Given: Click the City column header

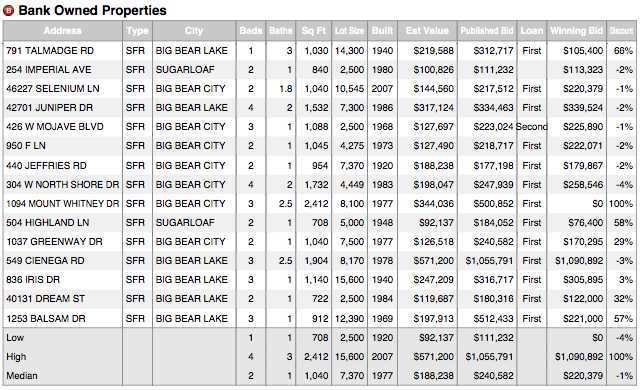Looking at the screenshot, I should [194, 31].
